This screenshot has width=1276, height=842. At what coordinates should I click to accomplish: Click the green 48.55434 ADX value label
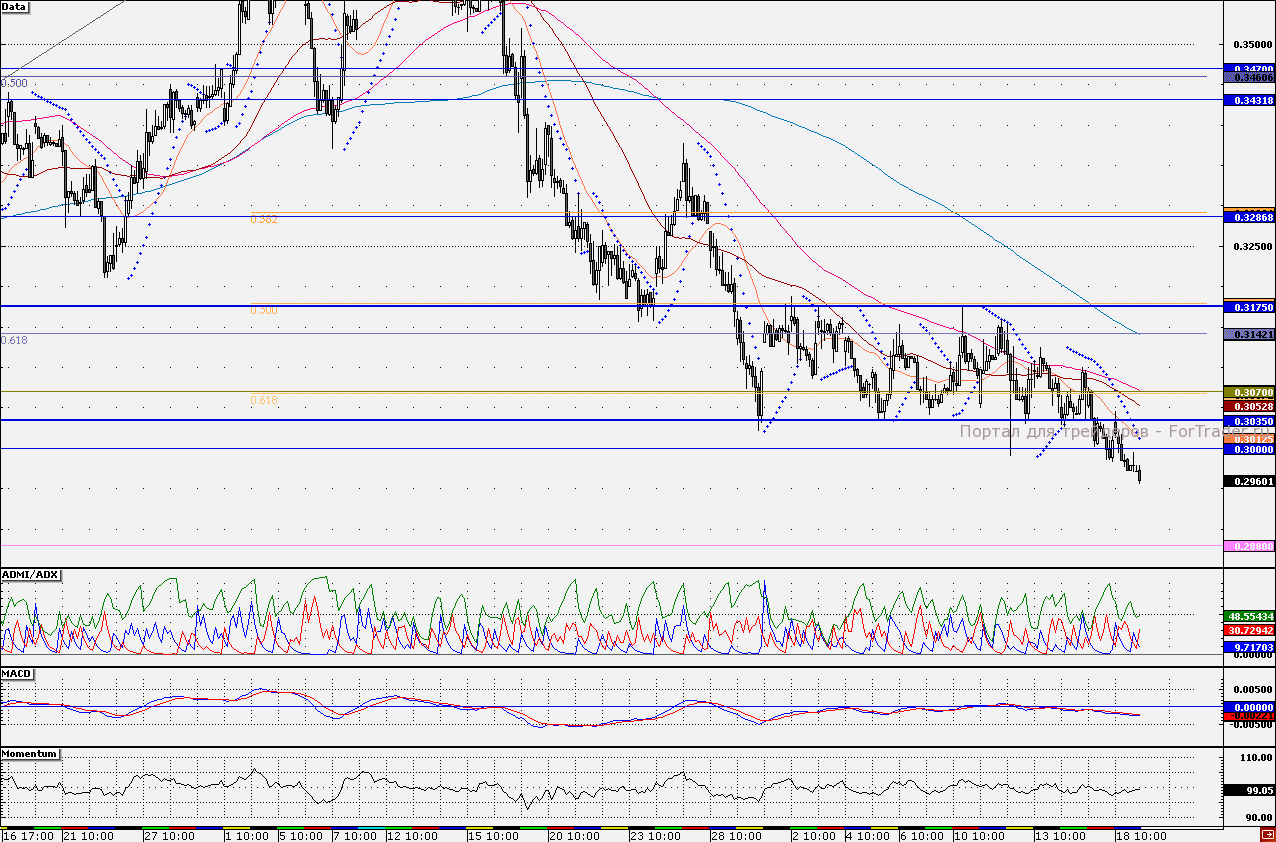coord(1248,617)
